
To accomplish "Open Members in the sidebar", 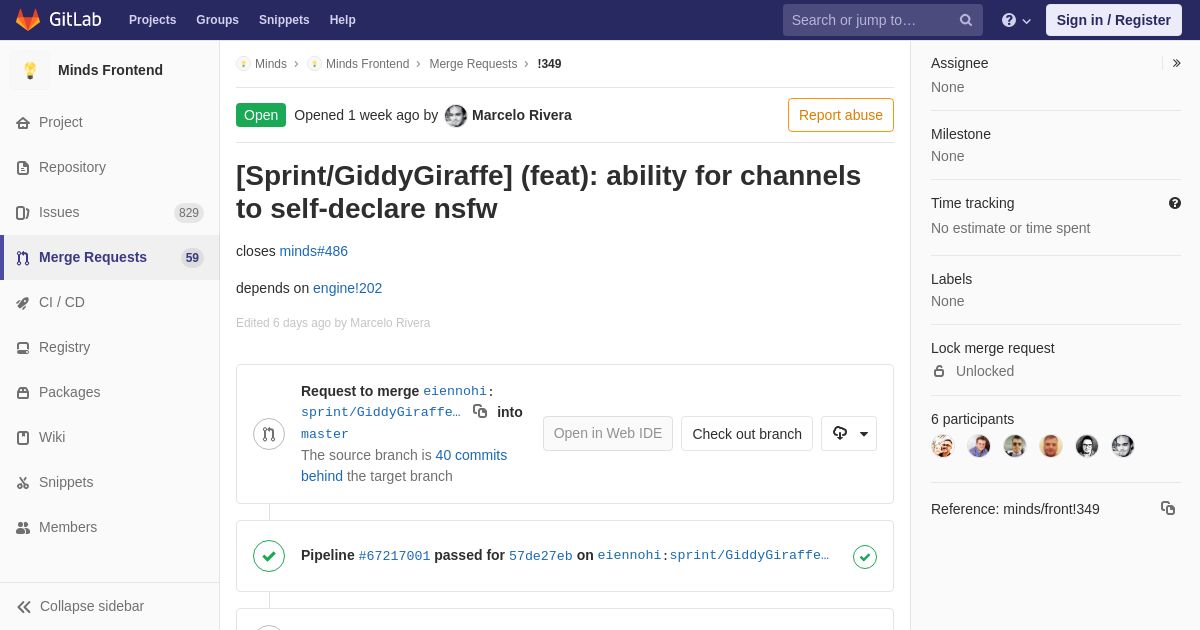I will 110,527.
